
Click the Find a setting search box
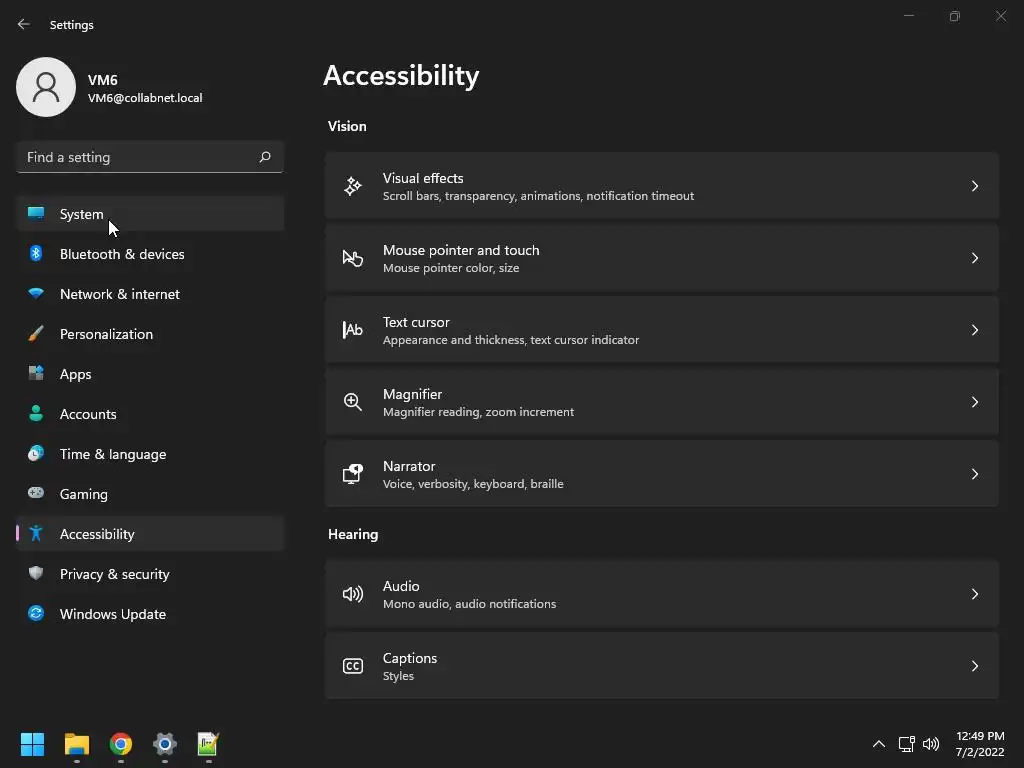pos(140,157)
